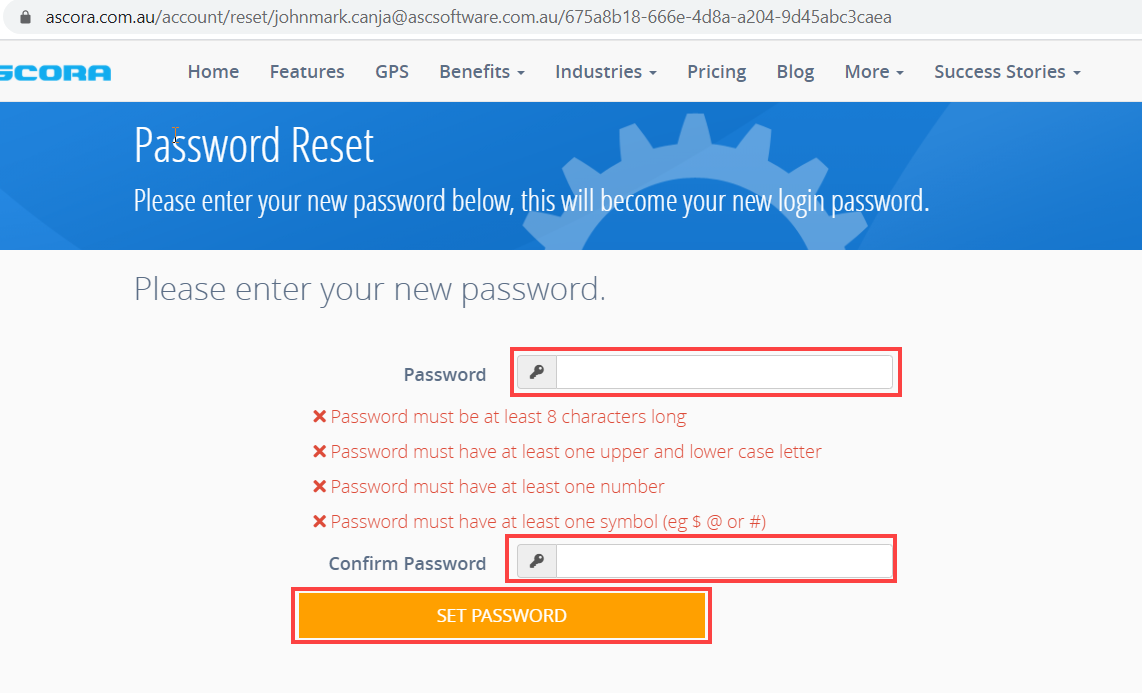1142x693 pixels.
Task: Click the red X beside the one number rule
Action: coord(320,487)
